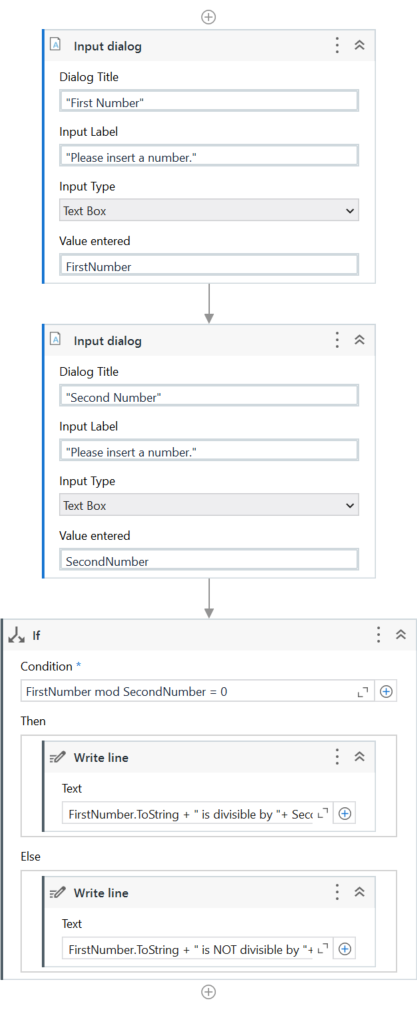
Task: Add activity using bottom plus icon
Action: tap(208, 992)
